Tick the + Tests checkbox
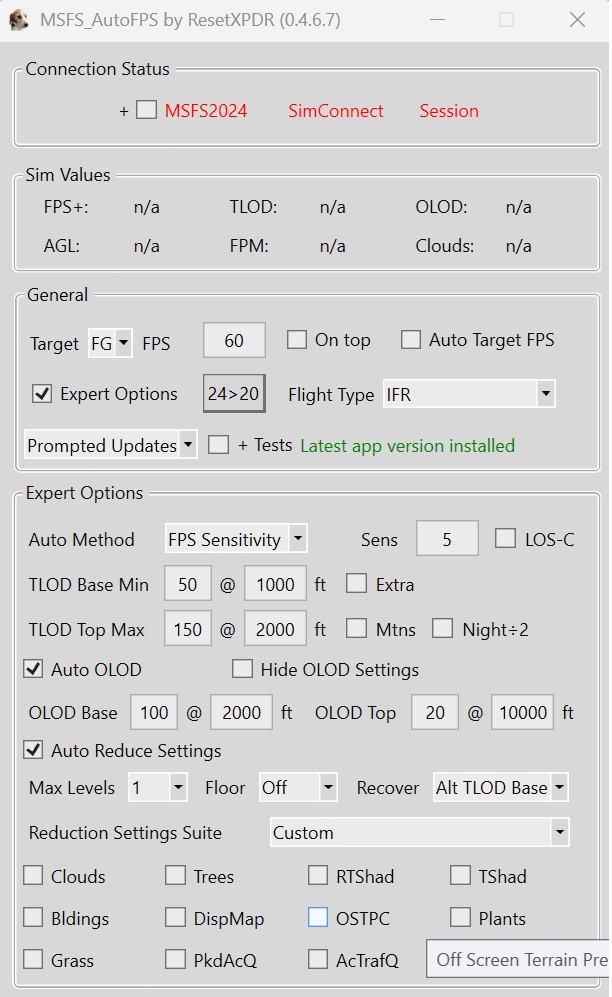612x997 pixels. click(218, 444)
